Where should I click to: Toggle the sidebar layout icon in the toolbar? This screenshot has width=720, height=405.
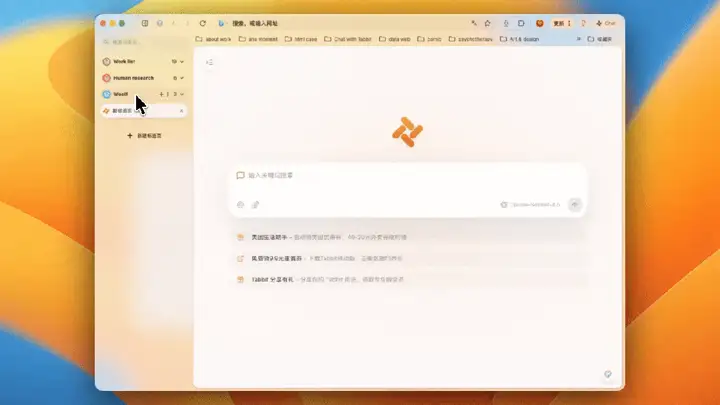145,23
